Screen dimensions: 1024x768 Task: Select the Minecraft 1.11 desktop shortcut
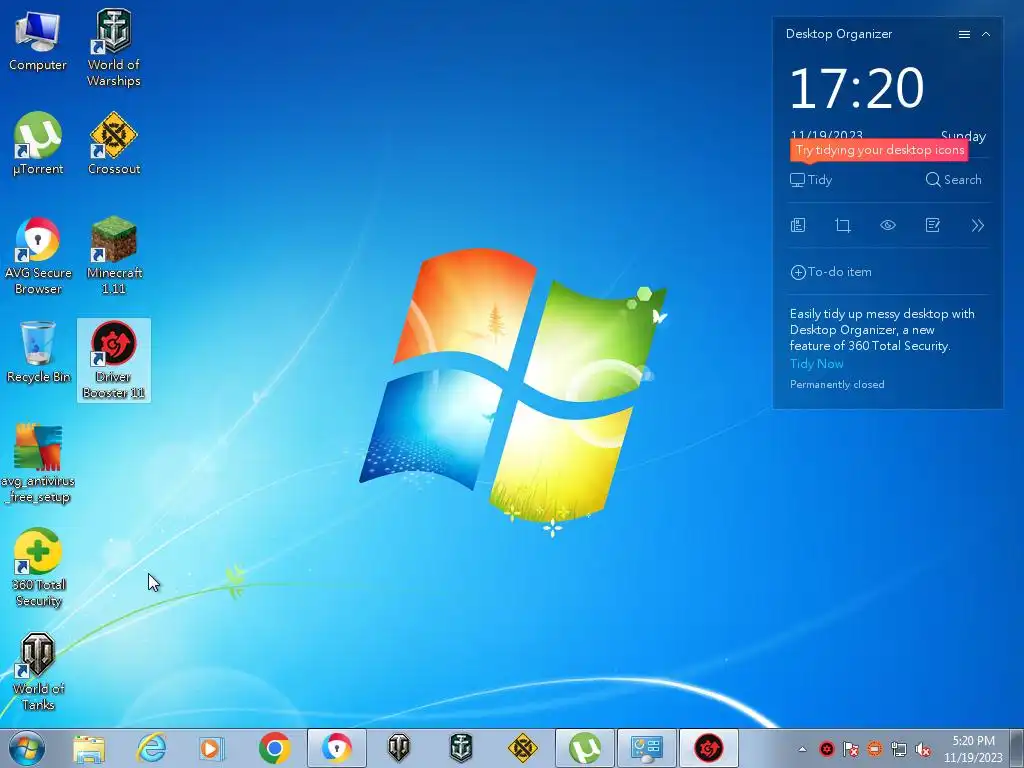pyautogui.click(x=114, y=255)
